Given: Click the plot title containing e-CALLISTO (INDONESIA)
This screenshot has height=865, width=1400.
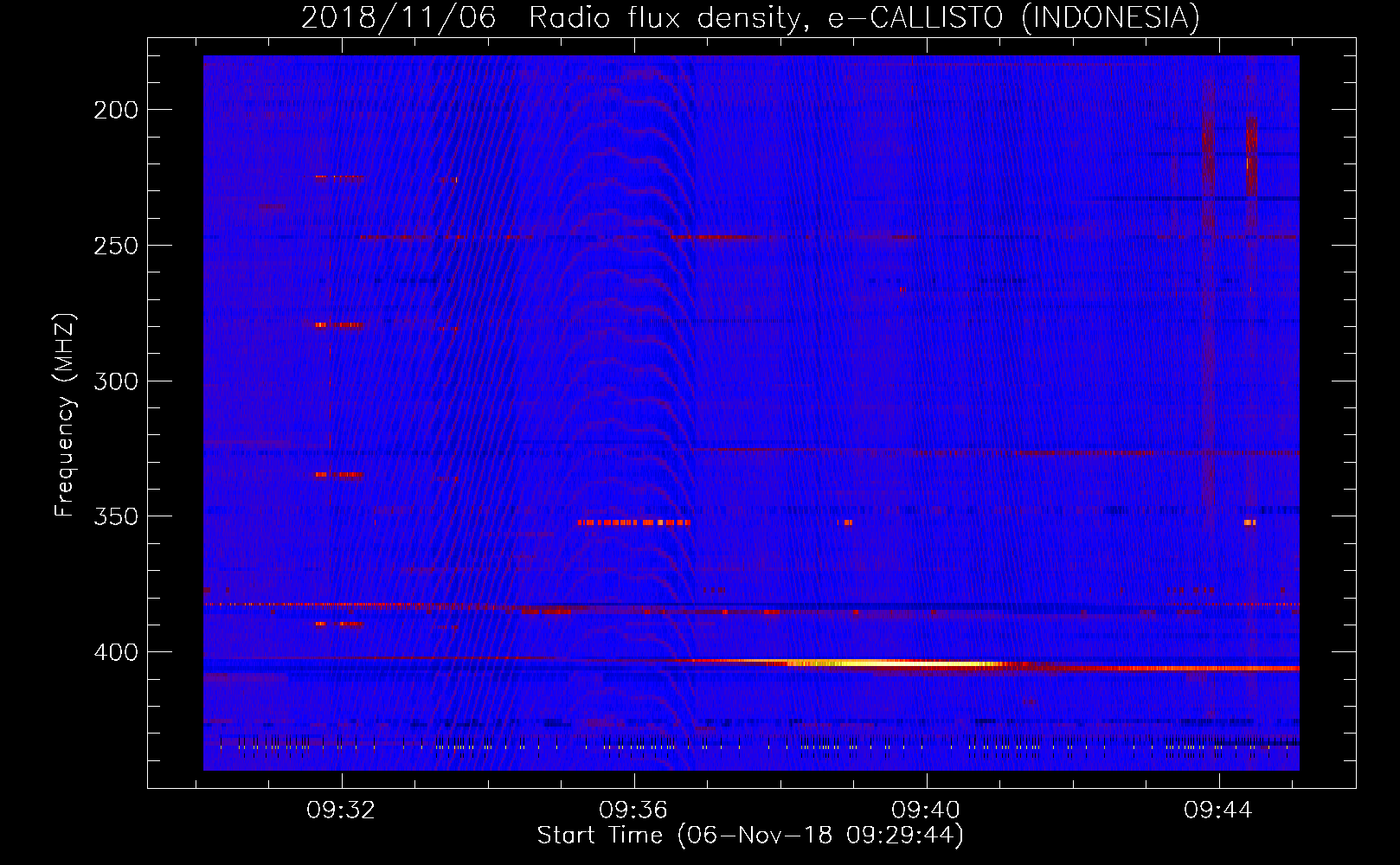Looking at the screenshot, I should (750, 17).
